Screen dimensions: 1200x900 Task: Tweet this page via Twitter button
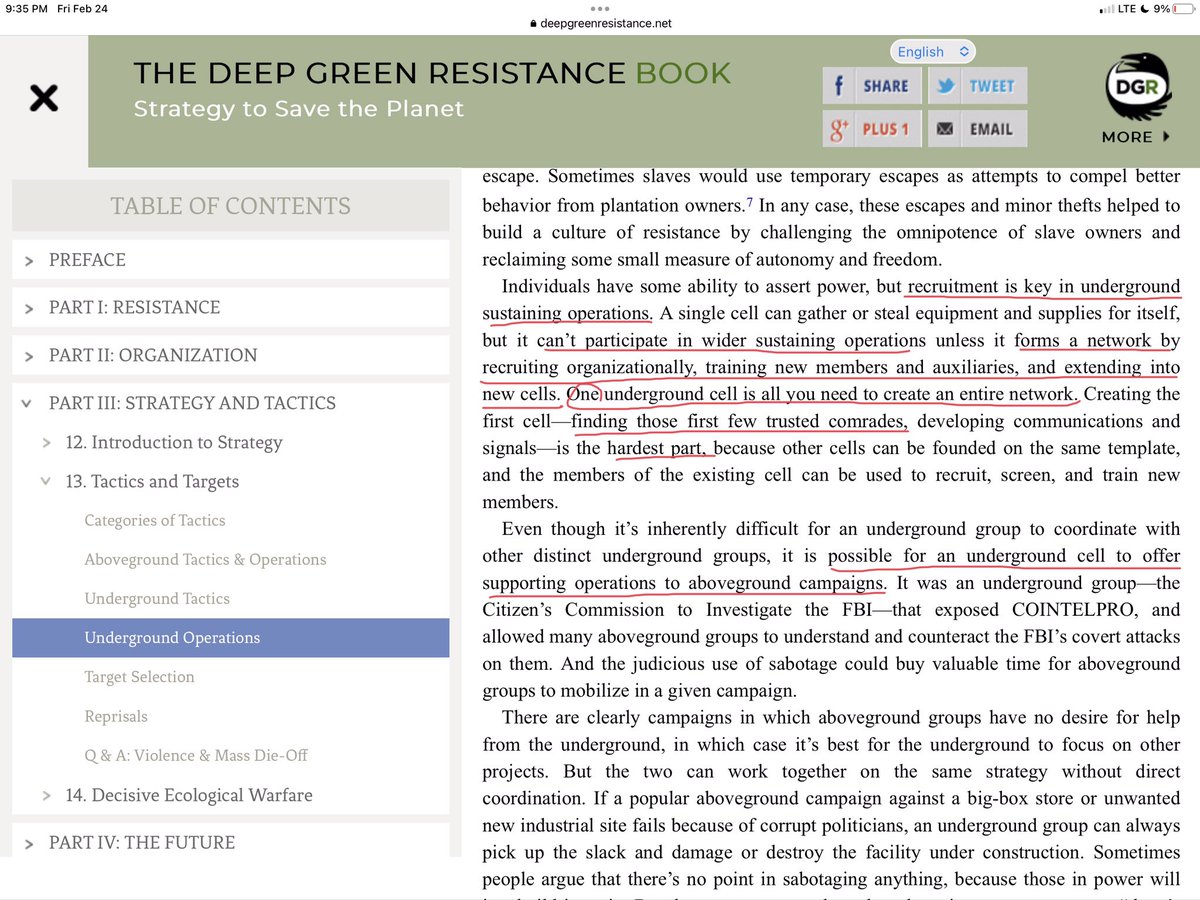tap(977, 85)
